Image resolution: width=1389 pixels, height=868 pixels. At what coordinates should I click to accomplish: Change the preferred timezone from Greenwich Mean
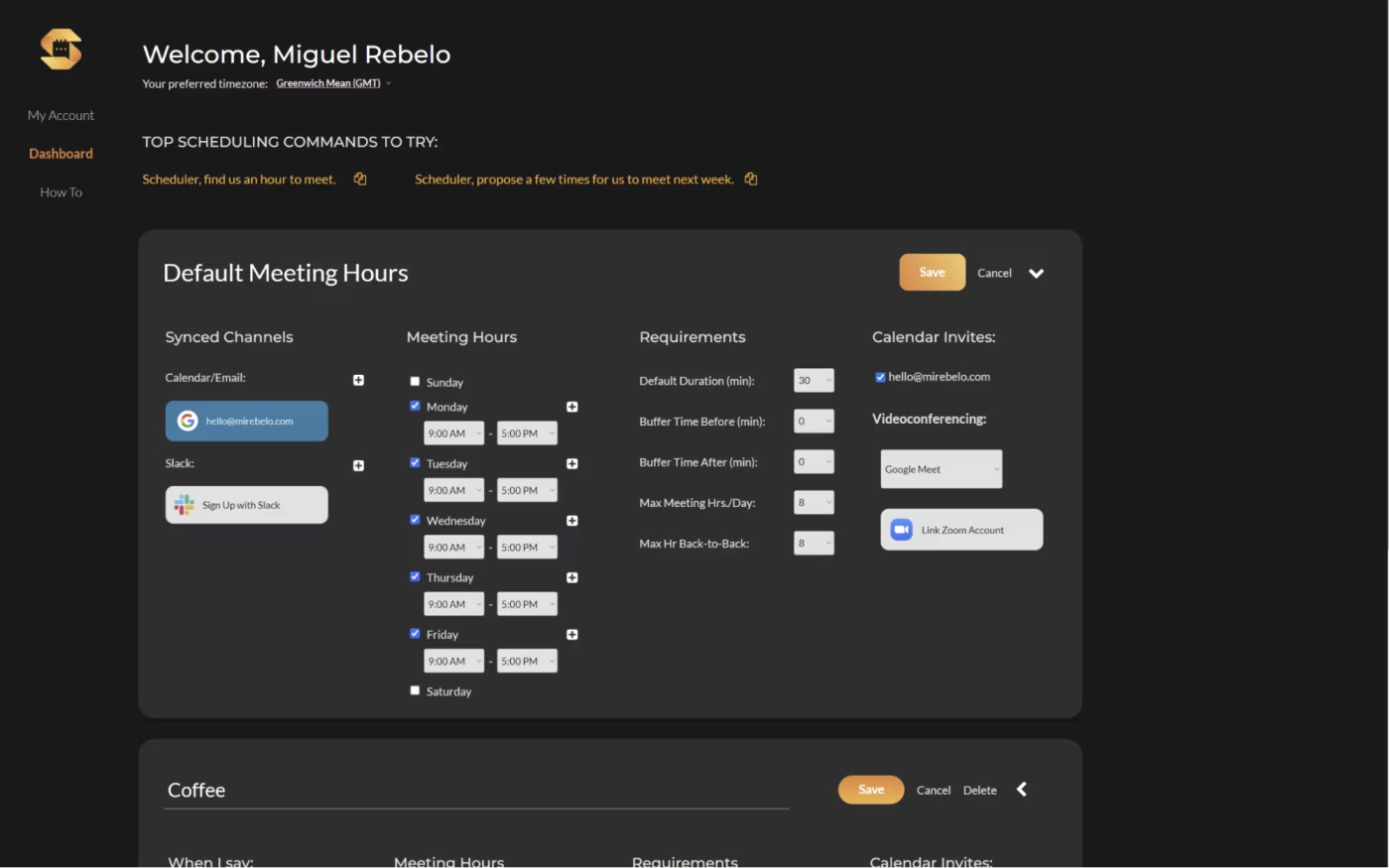[x=330, y=83]
